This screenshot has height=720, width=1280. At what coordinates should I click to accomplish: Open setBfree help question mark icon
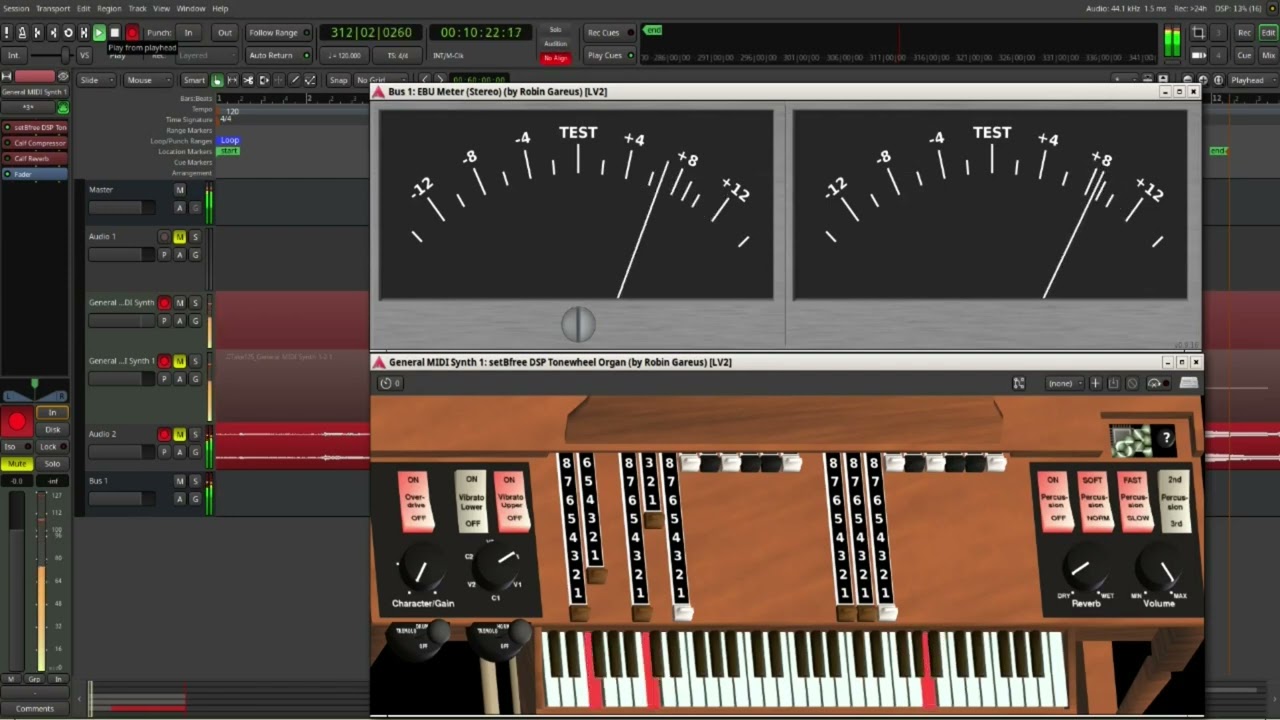pos(1165,438)
